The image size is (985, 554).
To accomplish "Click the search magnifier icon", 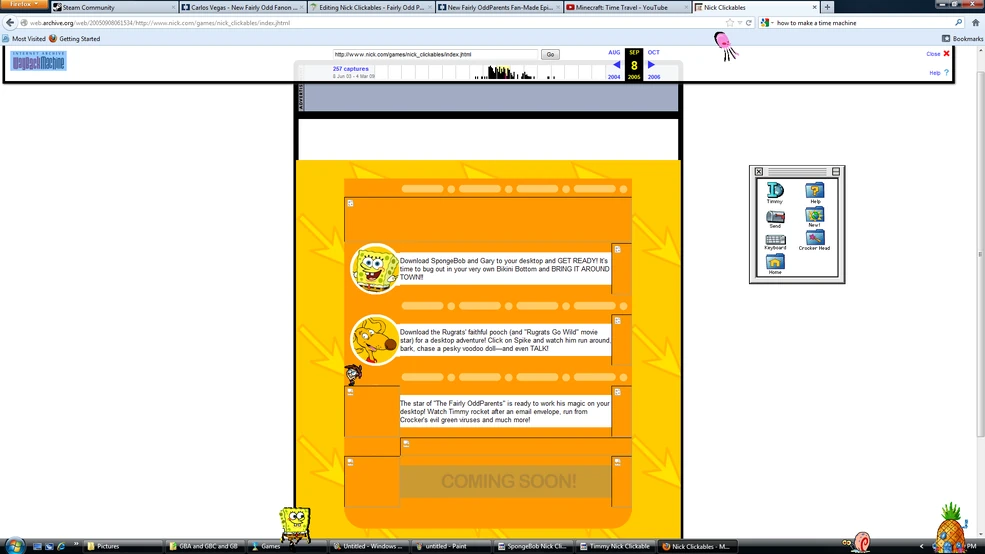I will click(959, 23).
